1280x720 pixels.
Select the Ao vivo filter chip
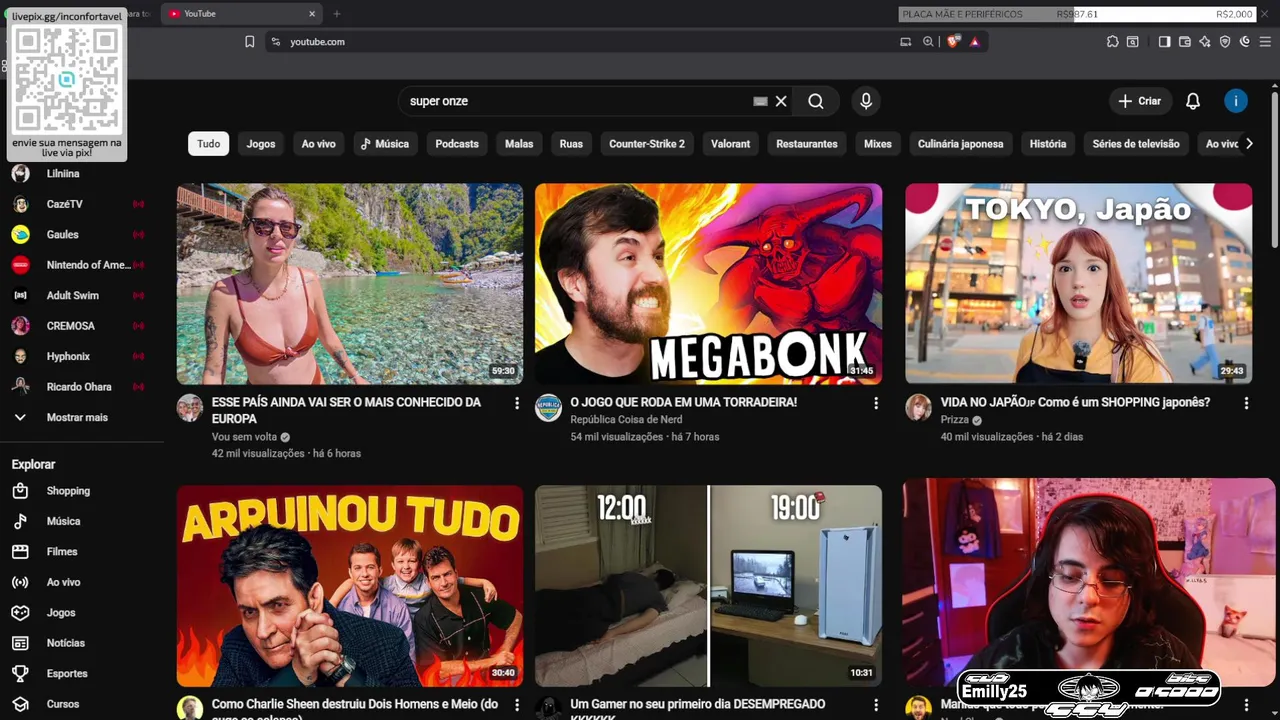(x=319, y=144)
